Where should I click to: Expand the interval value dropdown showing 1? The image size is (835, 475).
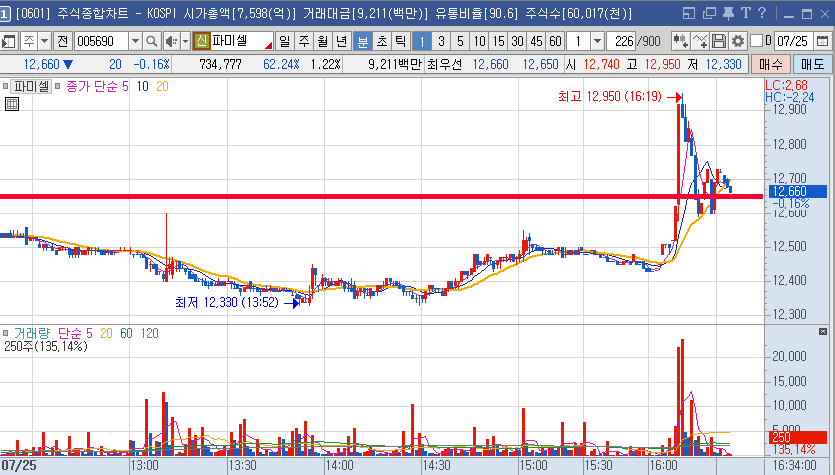pos(597,41)
